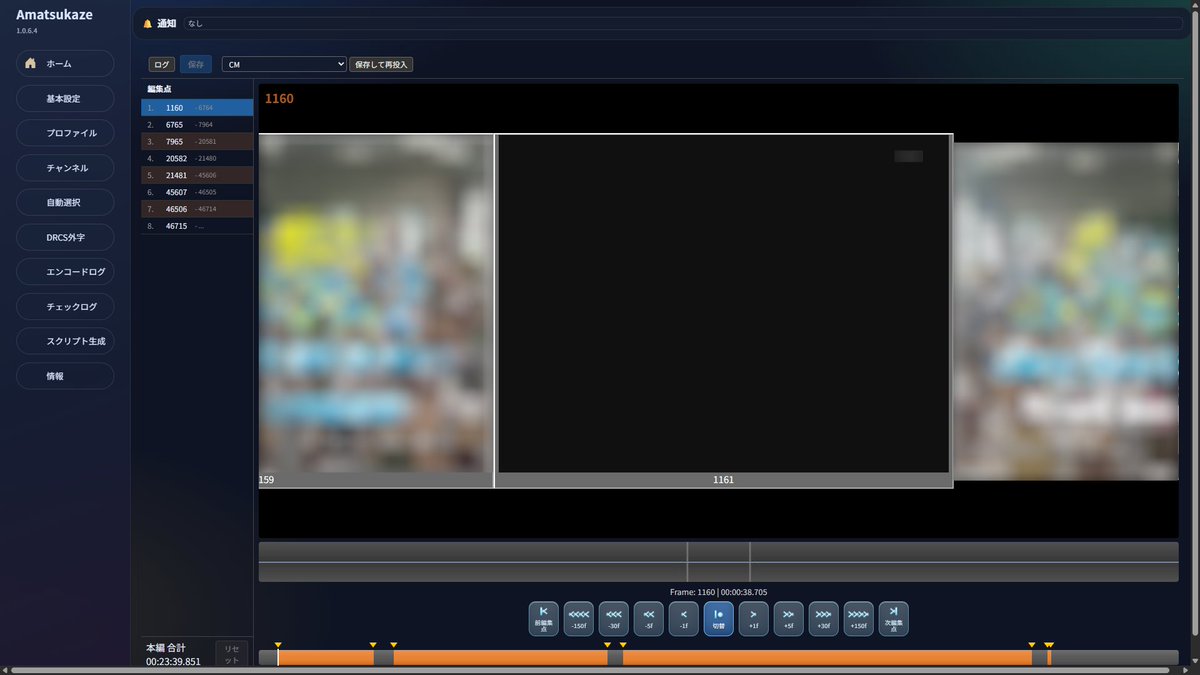
Task: Click the 保存 button
Action: click(x=196, y=64)
